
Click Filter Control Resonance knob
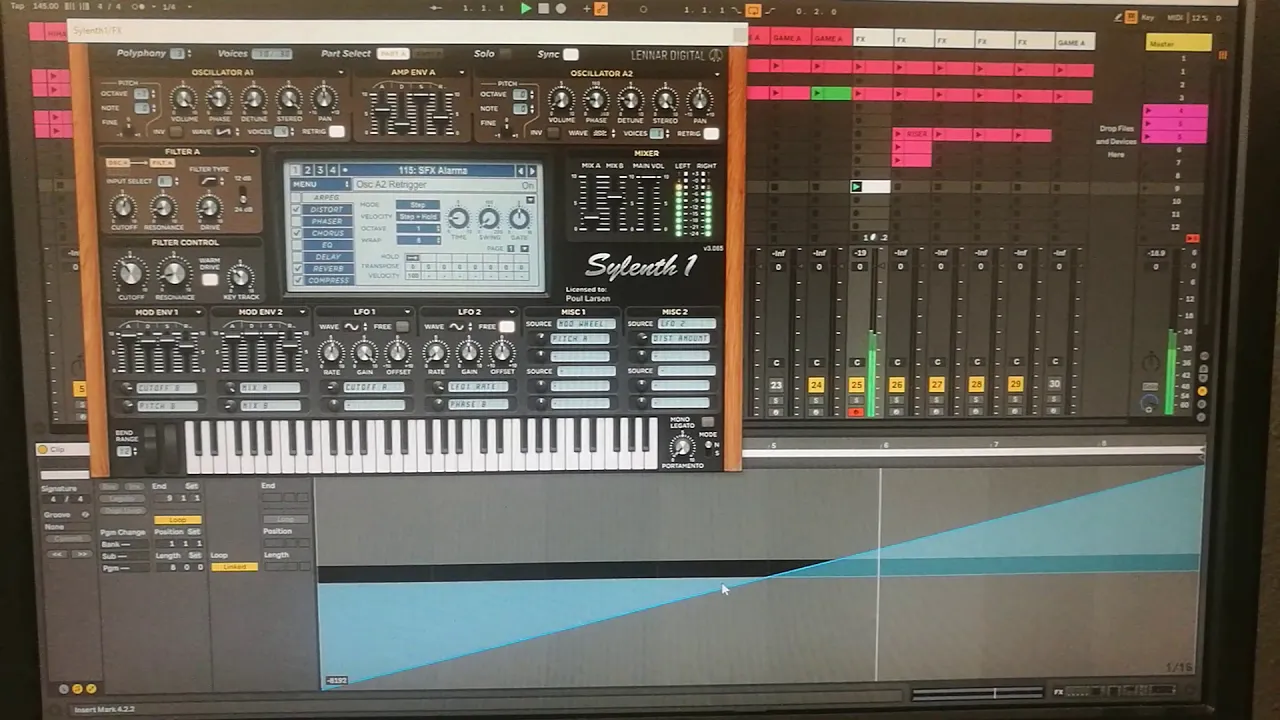click(174, 272)
